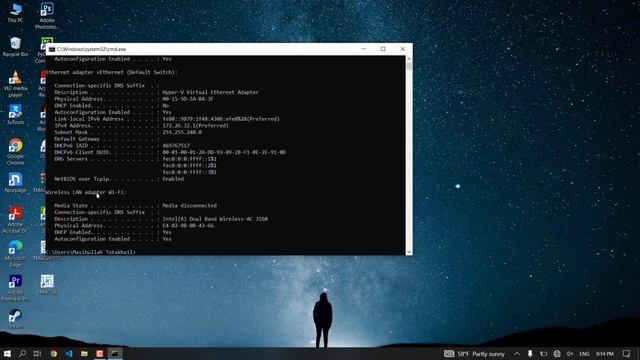Switch ENG input language indicator
The width and height of the screenshot is (640, 360).
(x=584, y=354)
